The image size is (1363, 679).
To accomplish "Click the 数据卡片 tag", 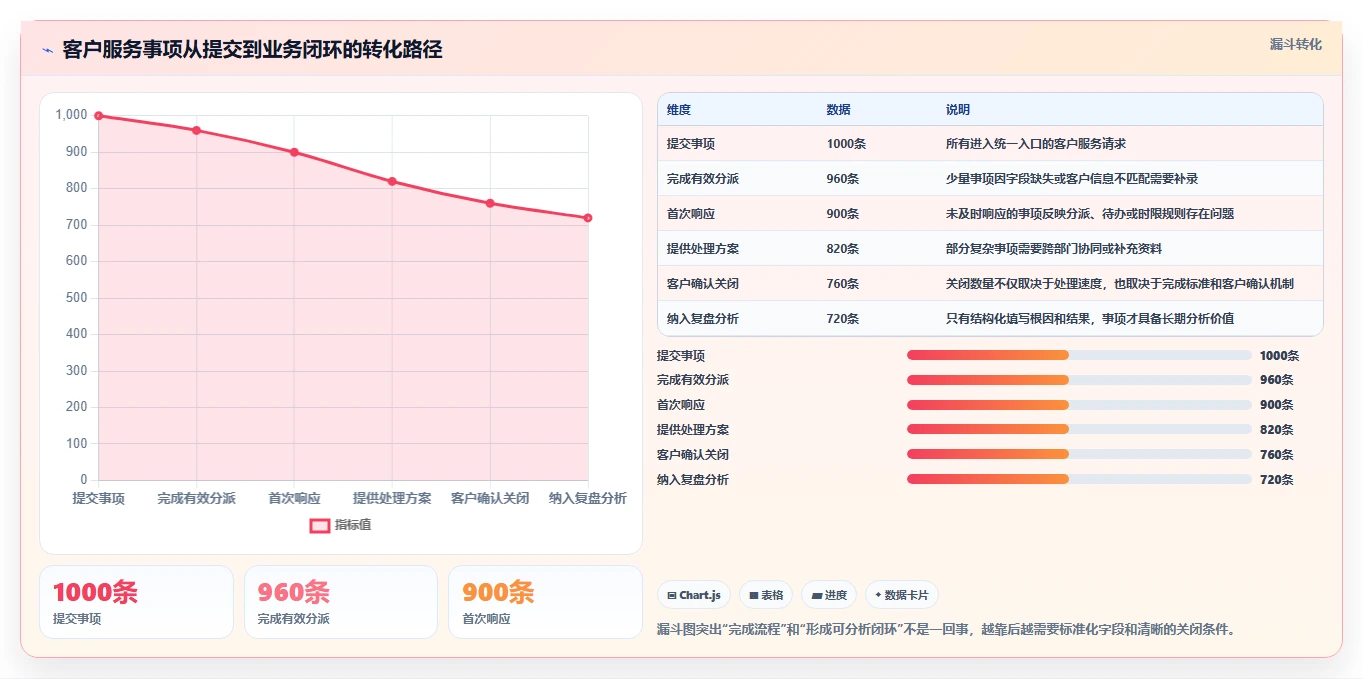I will coord(902,595).
